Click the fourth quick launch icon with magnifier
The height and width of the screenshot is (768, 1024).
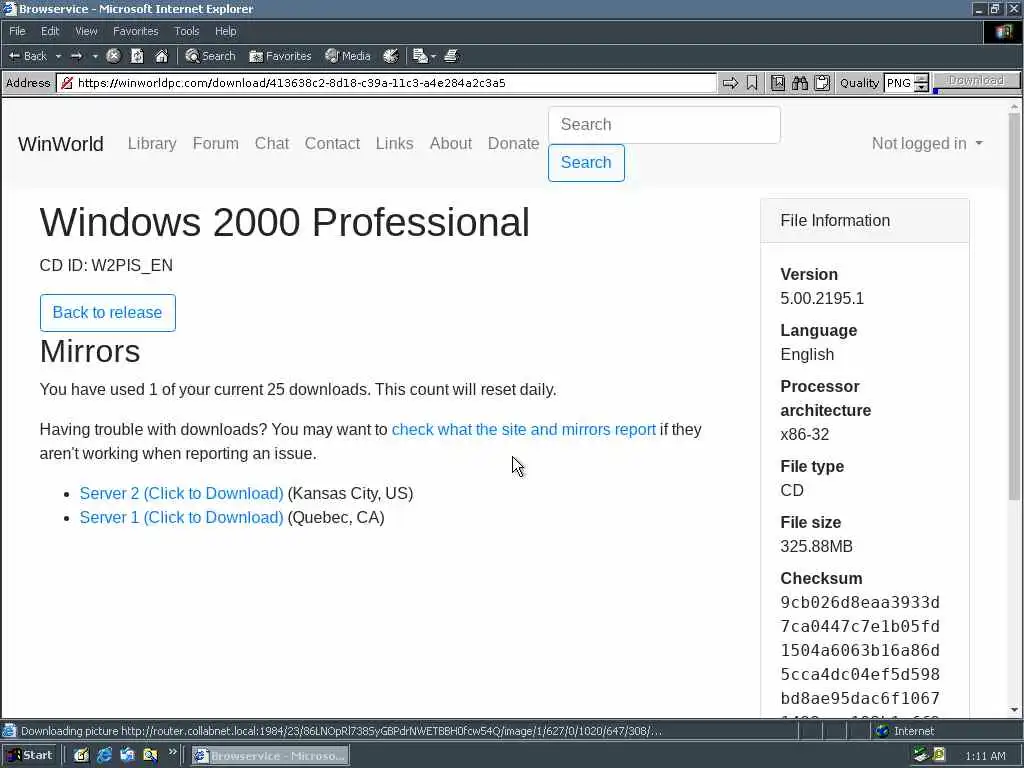(x=150, y=756)
